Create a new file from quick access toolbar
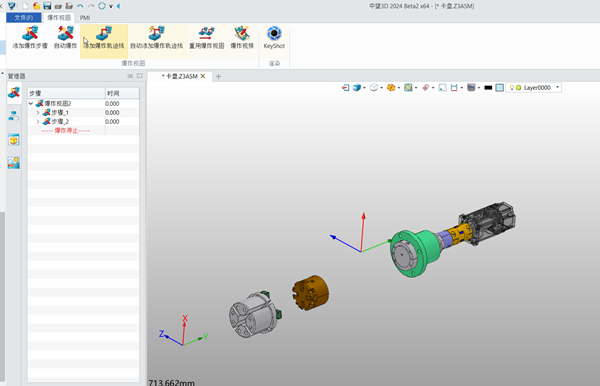 (25, 6)
